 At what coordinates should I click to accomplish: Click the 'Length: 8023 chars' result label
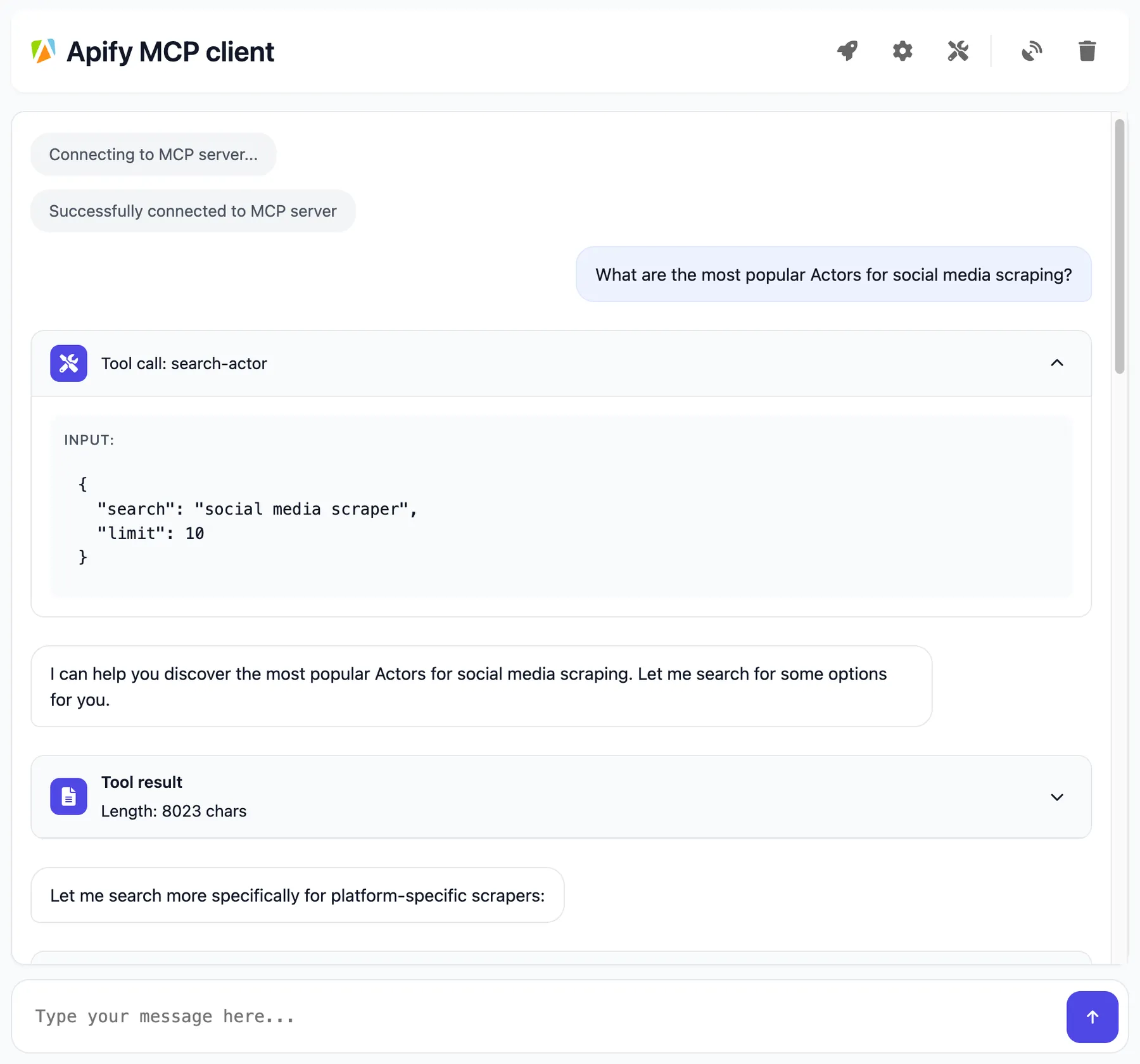[x=174, y=811]
